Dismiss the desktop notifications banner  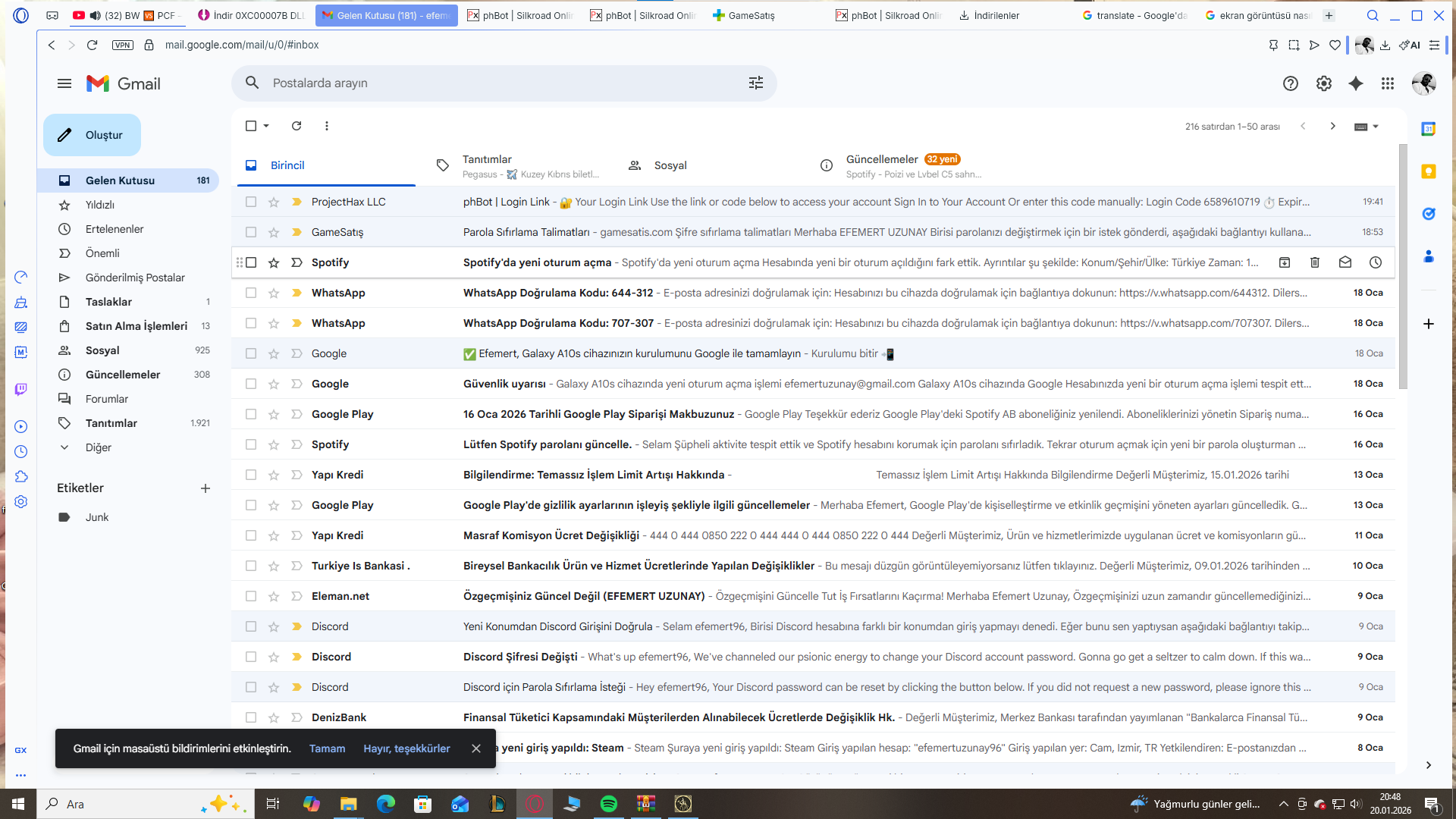click(476, 748)
